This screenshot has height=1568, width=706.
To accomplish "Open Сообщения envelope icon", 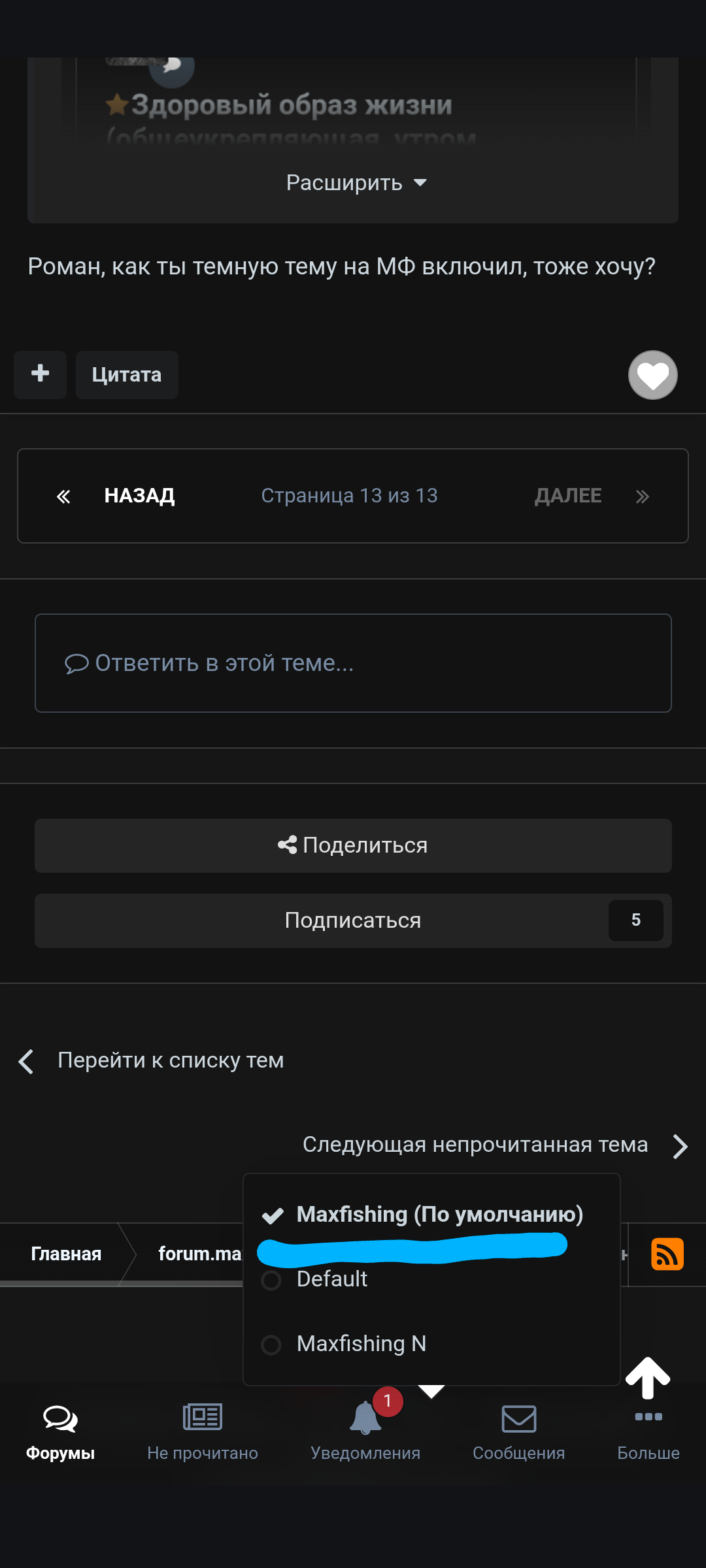I will click(x=518, y=1419).
